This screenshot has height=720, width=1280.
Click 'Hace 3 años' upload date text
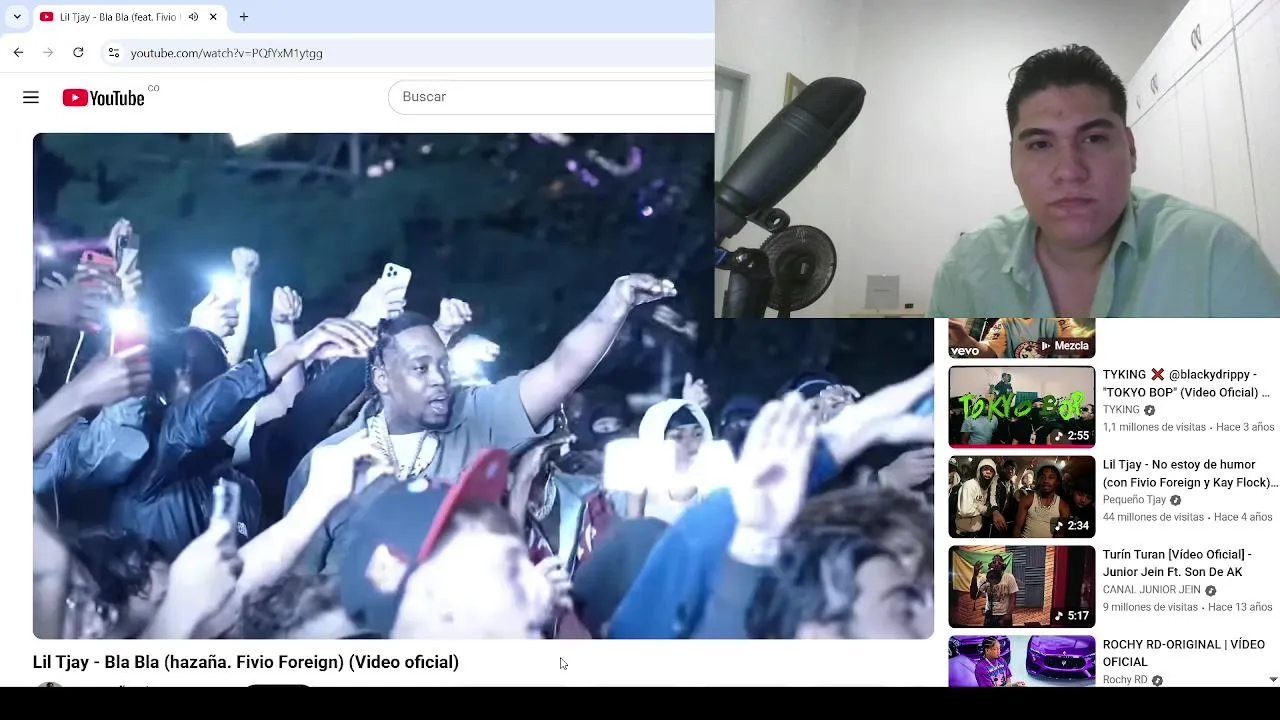1245,427
